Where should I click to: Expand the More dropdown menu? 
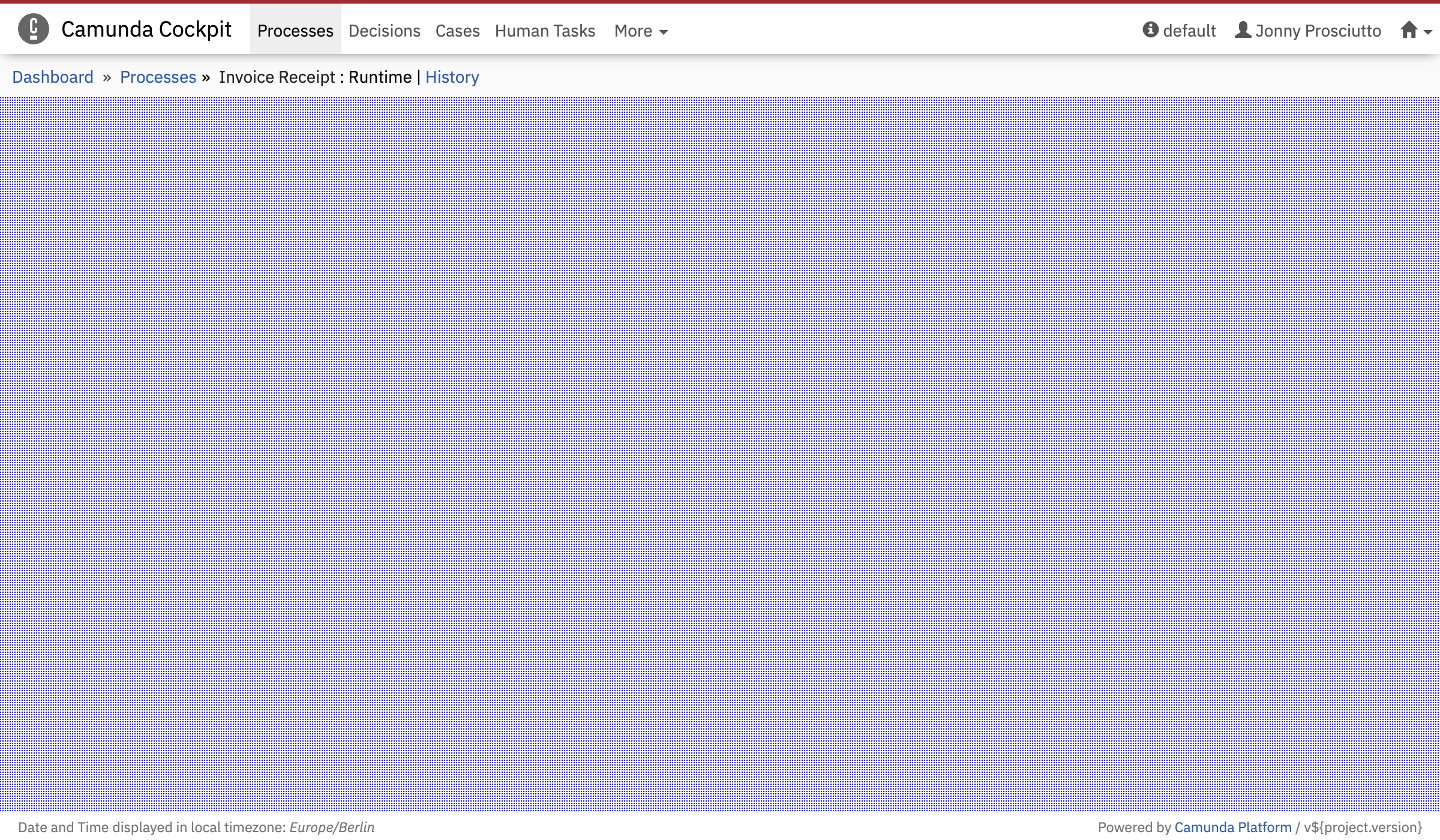coord(634,31)
